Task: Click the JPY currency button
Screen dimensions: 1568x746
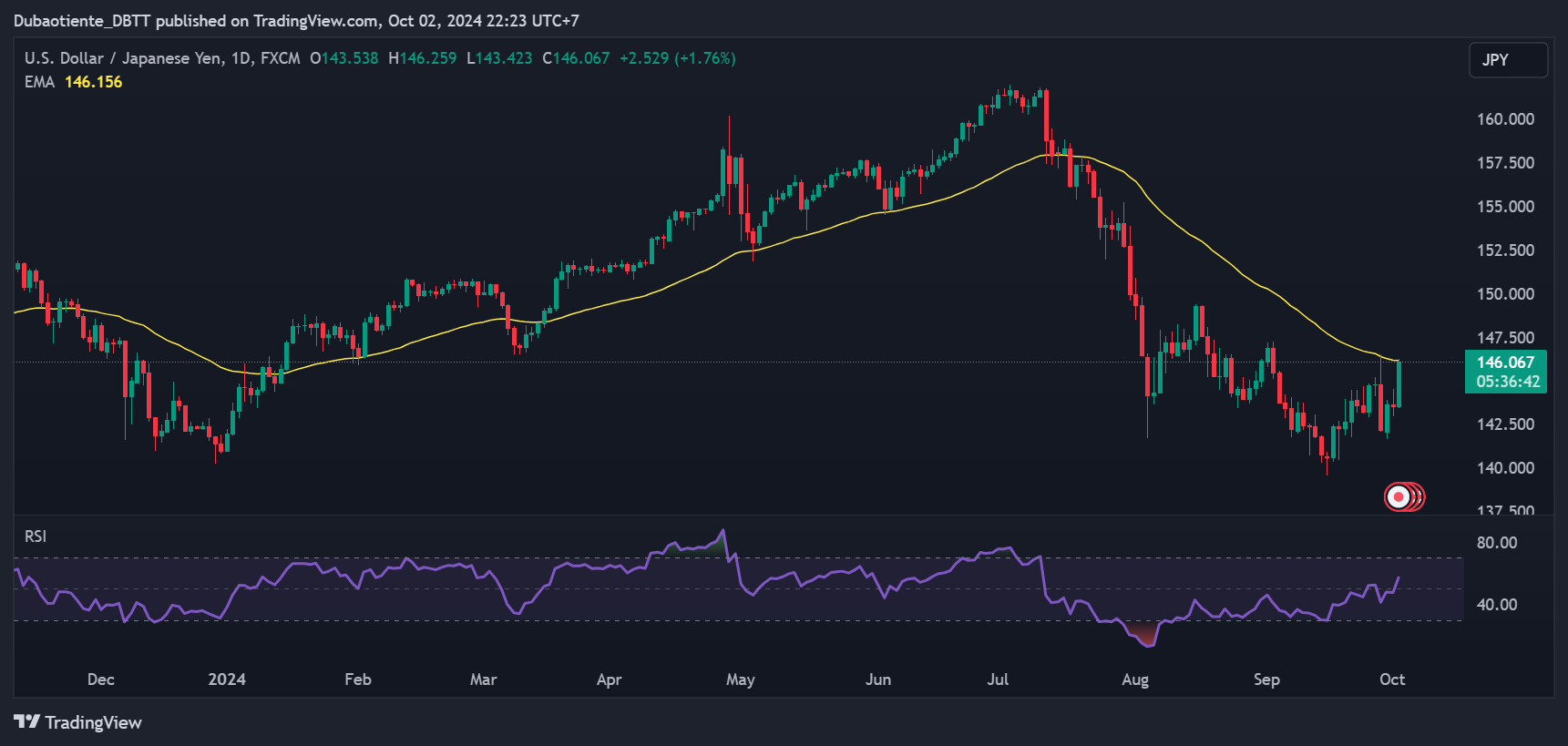Action: click(x=1508, y=60)
